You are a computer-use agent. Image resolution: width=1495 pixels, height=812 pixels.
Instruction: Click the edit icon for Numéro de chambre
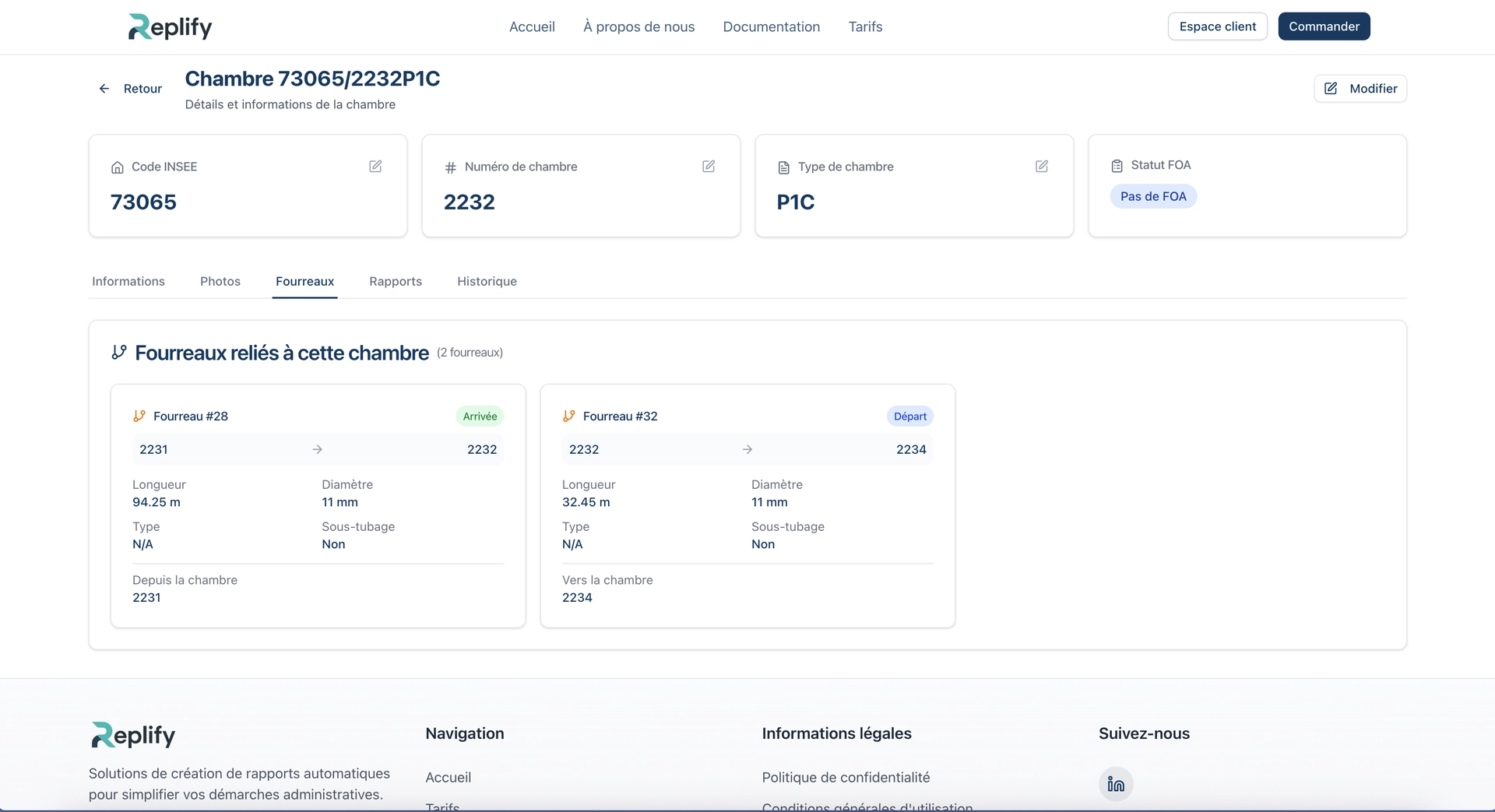click(709, 167)
